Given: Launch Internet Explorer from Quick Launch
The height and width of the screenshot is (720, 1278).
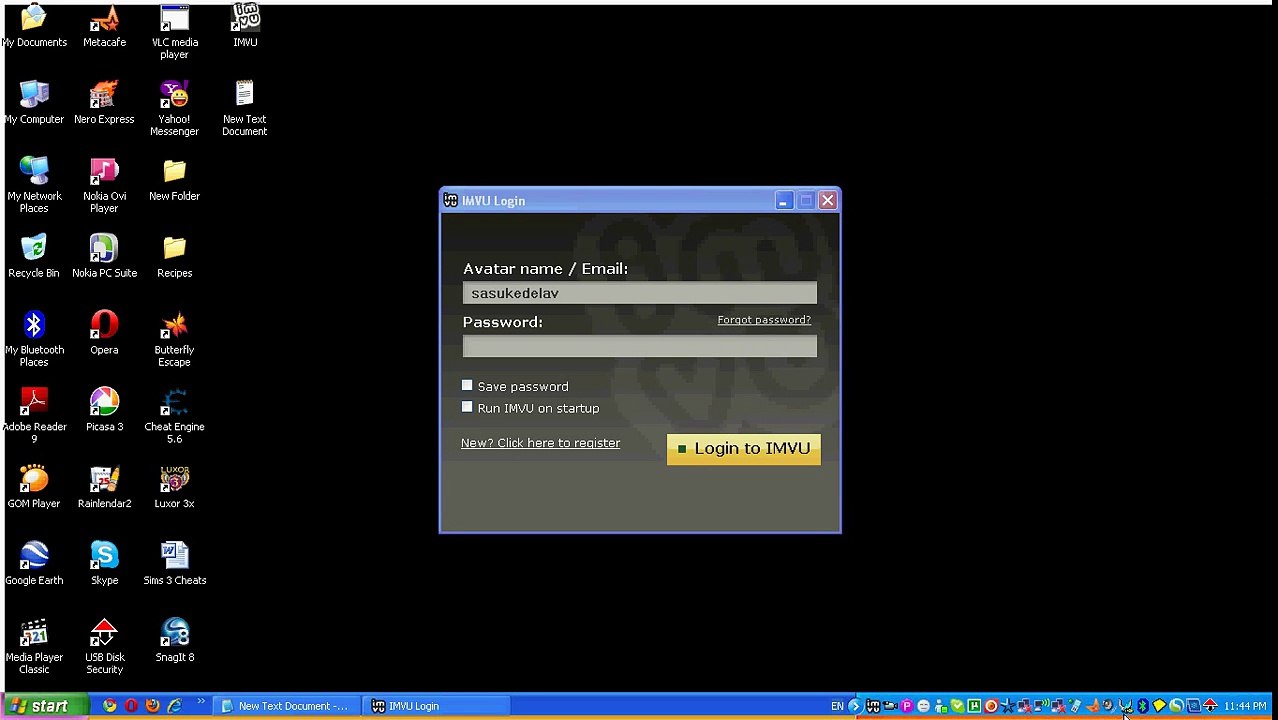Looking at the screenshot, I should pyautogui.click(x=174, y=706).
